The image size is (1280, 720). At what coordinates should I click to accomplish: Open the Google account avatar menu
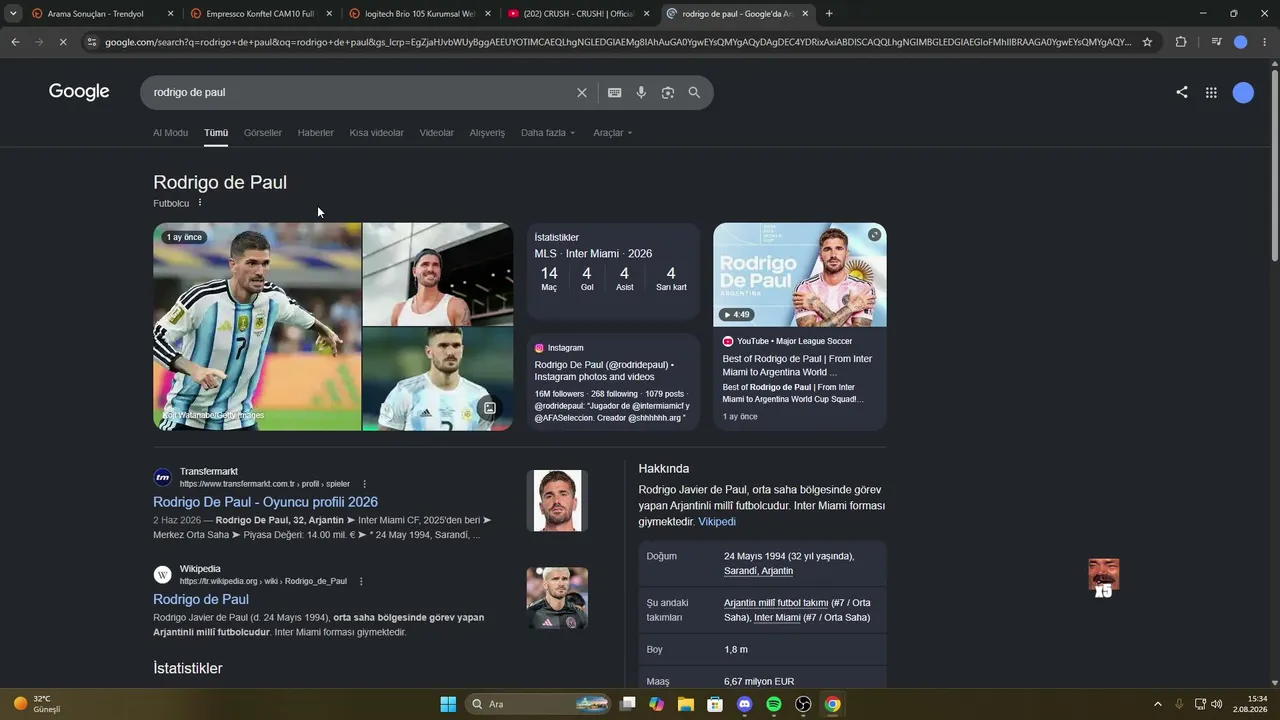click(1243, 93)
